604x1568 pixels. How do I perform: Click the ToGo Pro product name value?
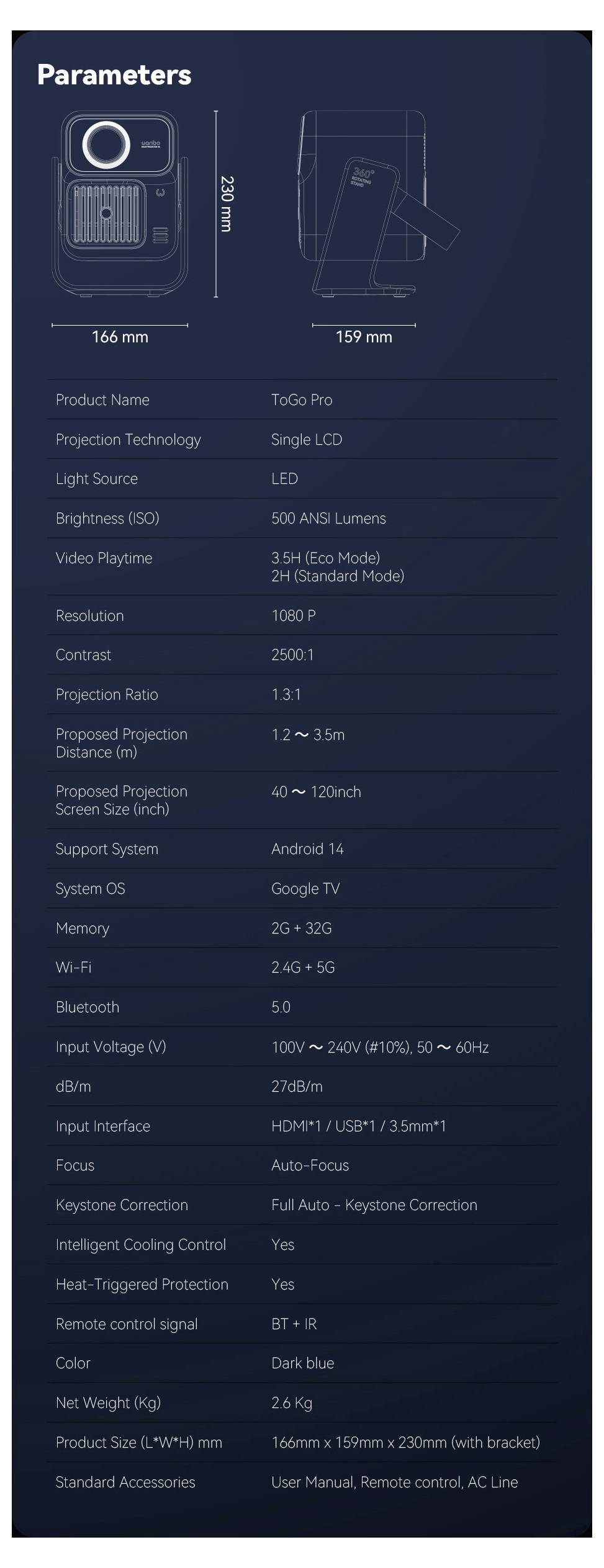pos(302,400)
